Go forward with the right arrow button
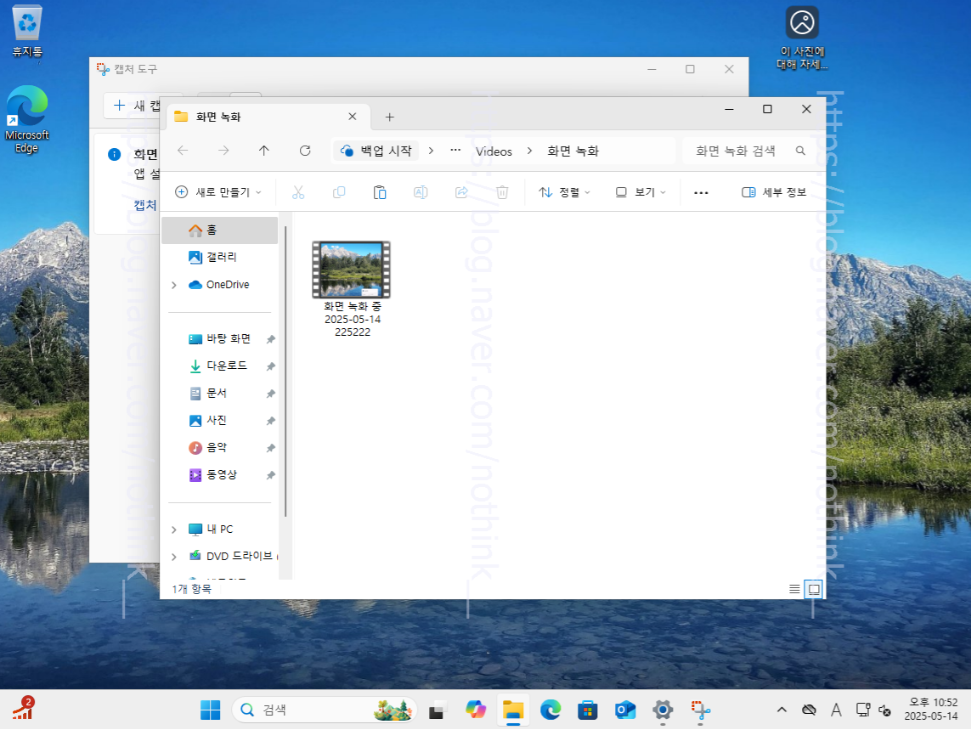 click(224, 151)
